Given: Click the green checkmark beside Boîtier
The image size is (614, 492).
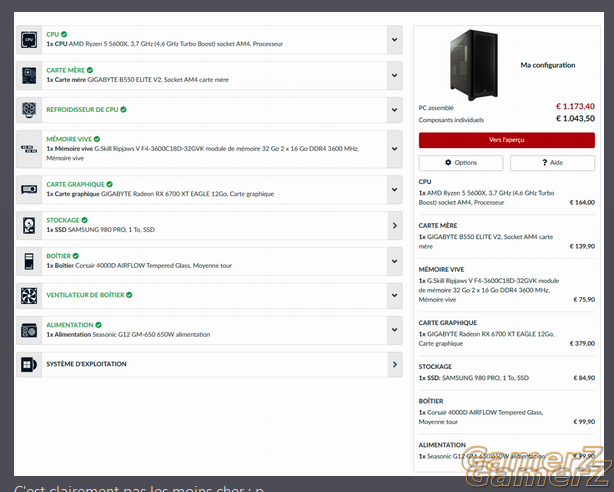Looking at the screenshot, I should (76, 256).
